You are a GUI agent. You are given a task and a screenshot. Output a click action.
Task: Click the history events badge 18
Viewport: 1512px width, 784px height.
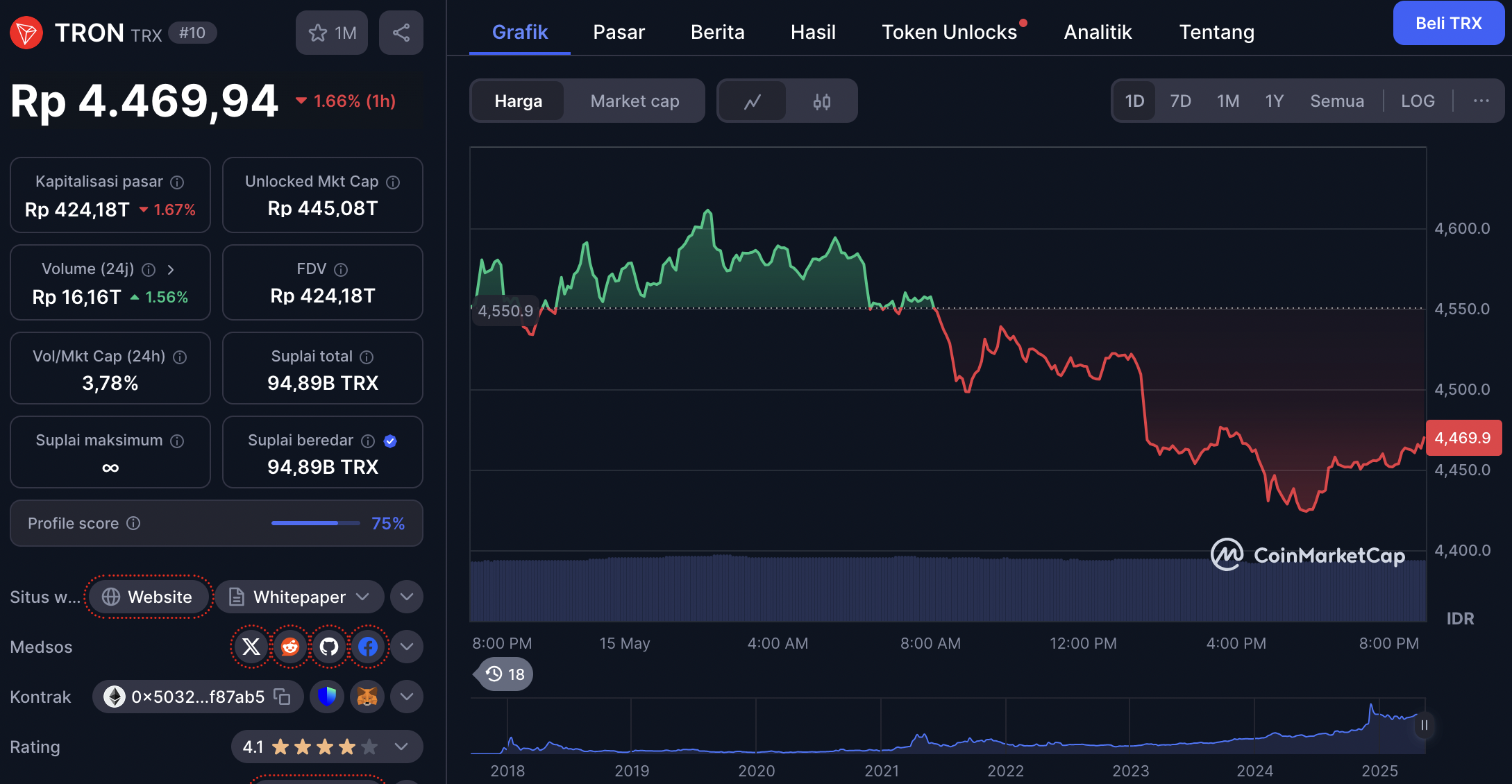pos(505,674)
